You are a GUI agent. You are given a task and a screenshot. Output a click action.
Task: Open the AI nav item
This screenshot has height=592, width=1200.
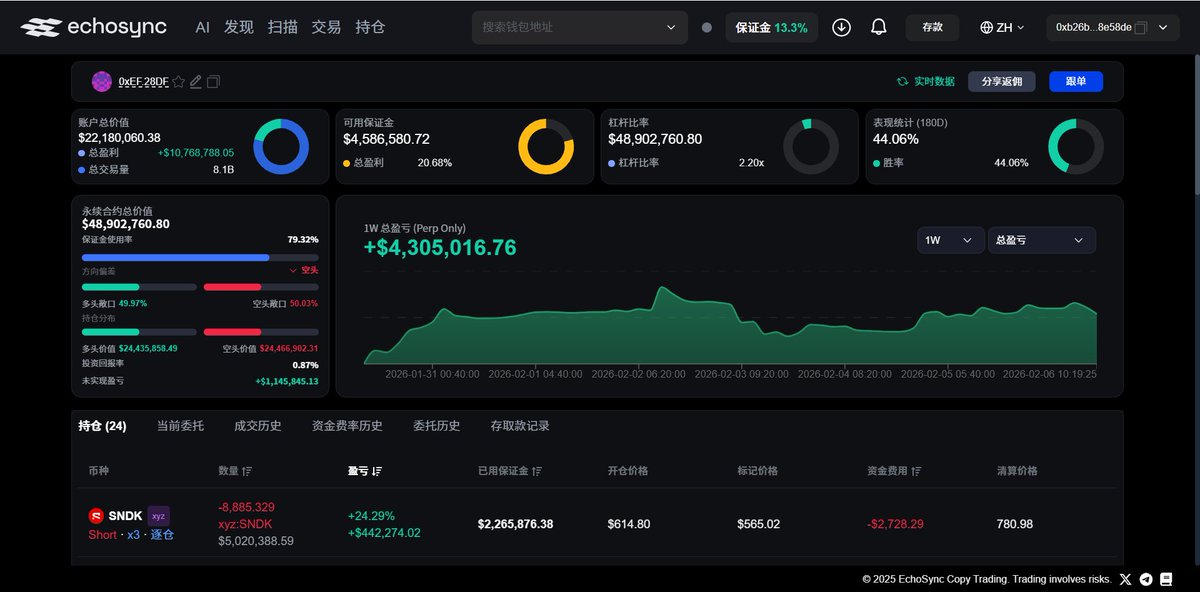pyautogui.click(x=203, y=27)
